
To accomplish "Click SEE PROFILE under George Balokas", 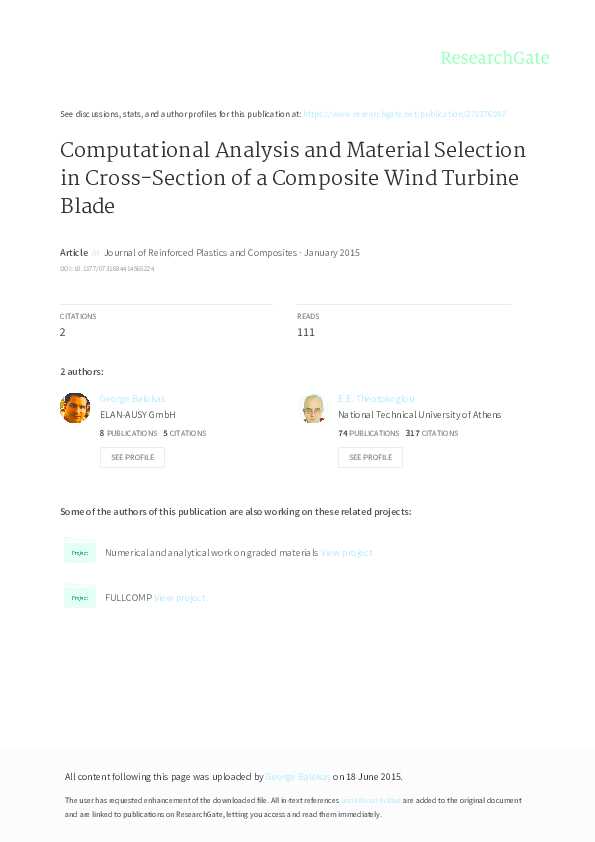I will point(132,457).
